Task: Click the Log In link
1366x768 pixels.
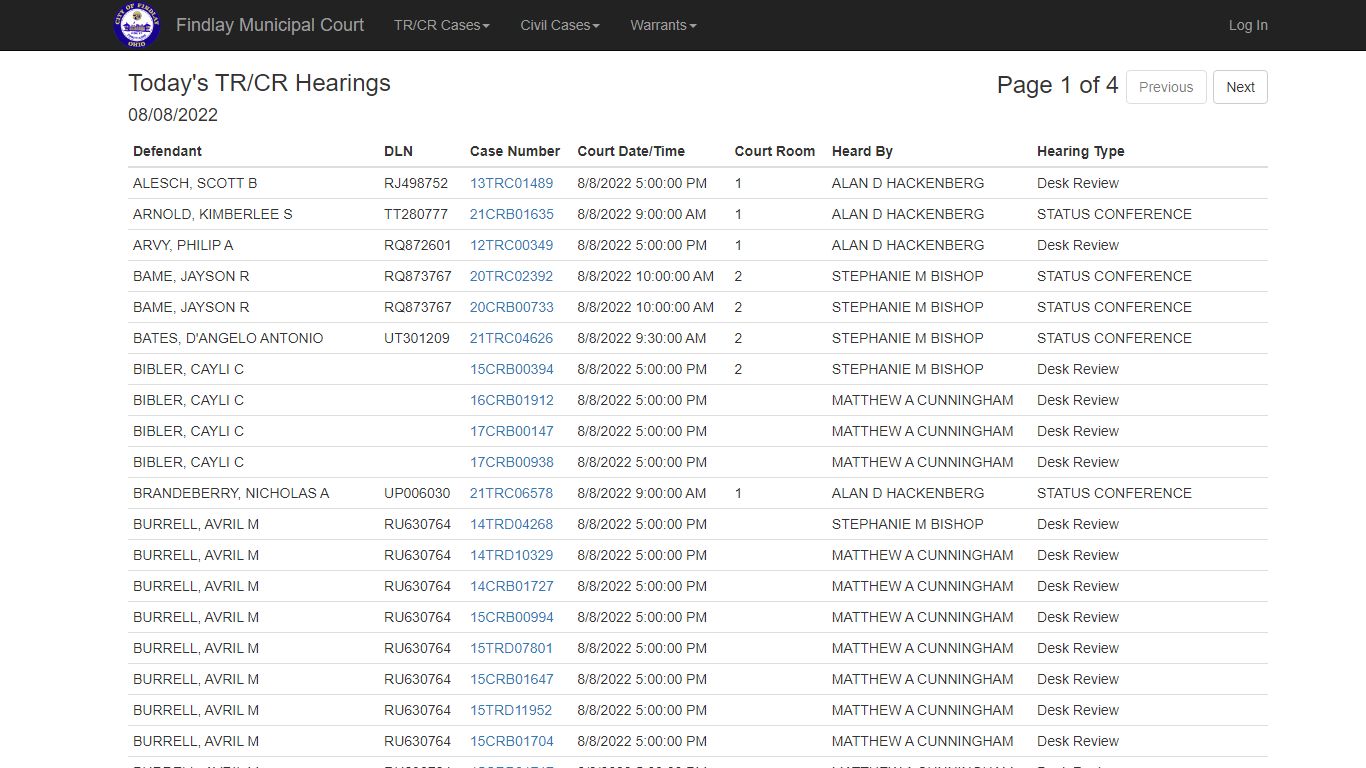Action: (x=1248, y=25)
